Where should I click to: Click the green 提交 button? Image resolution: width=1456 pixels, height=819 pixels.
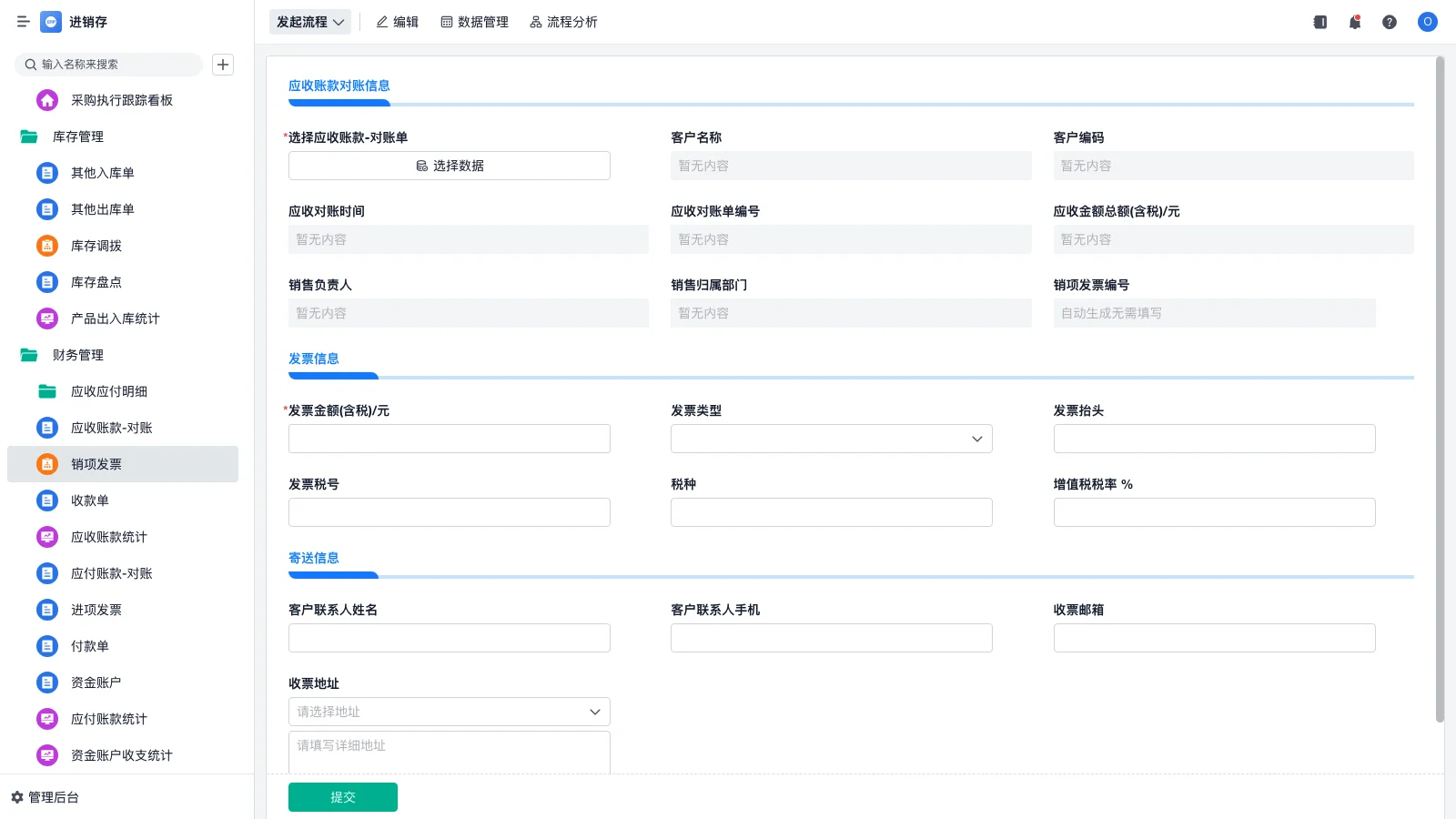(343, 797)
